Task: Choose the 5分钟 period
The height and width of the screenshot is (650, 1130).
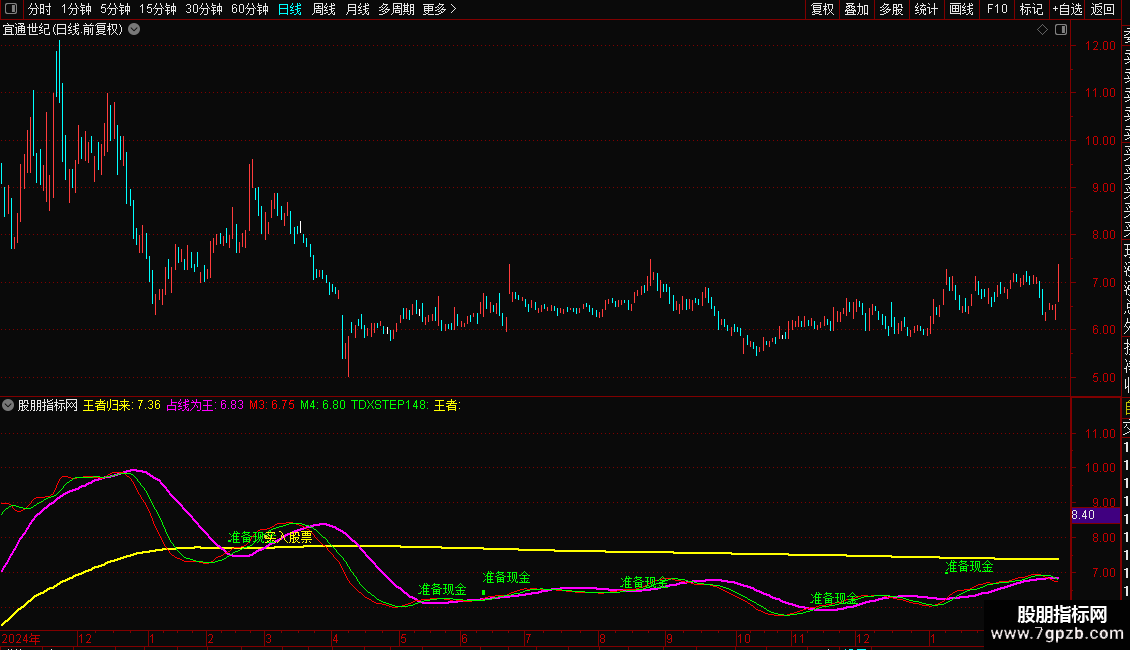Action: point(115,9)
